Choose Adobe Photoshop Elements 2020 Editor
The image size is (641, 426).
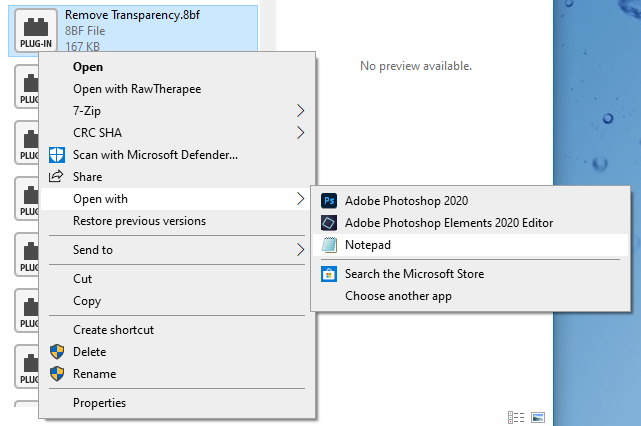470,223
